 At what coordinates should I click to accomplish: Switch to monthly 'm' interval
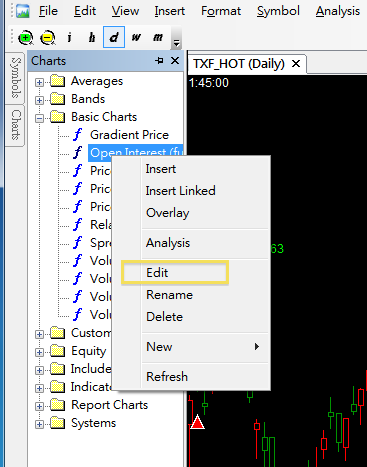point(158,37)
